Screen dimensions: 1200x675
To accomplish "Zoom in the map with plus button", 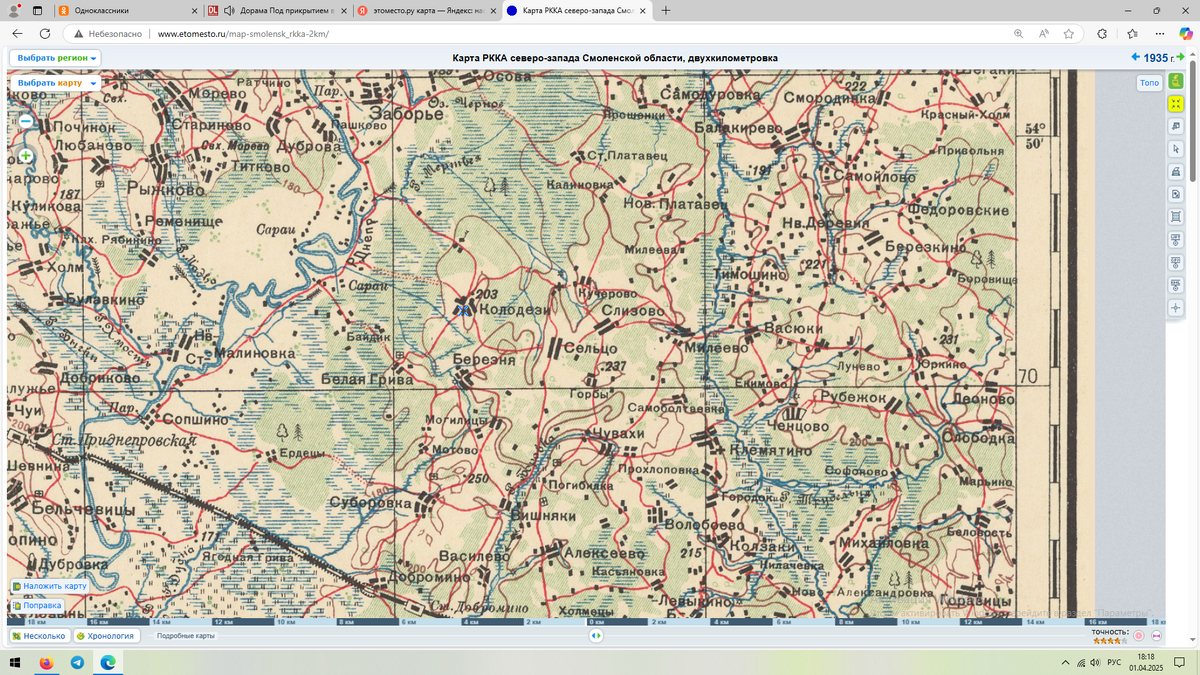I will 26,156.
